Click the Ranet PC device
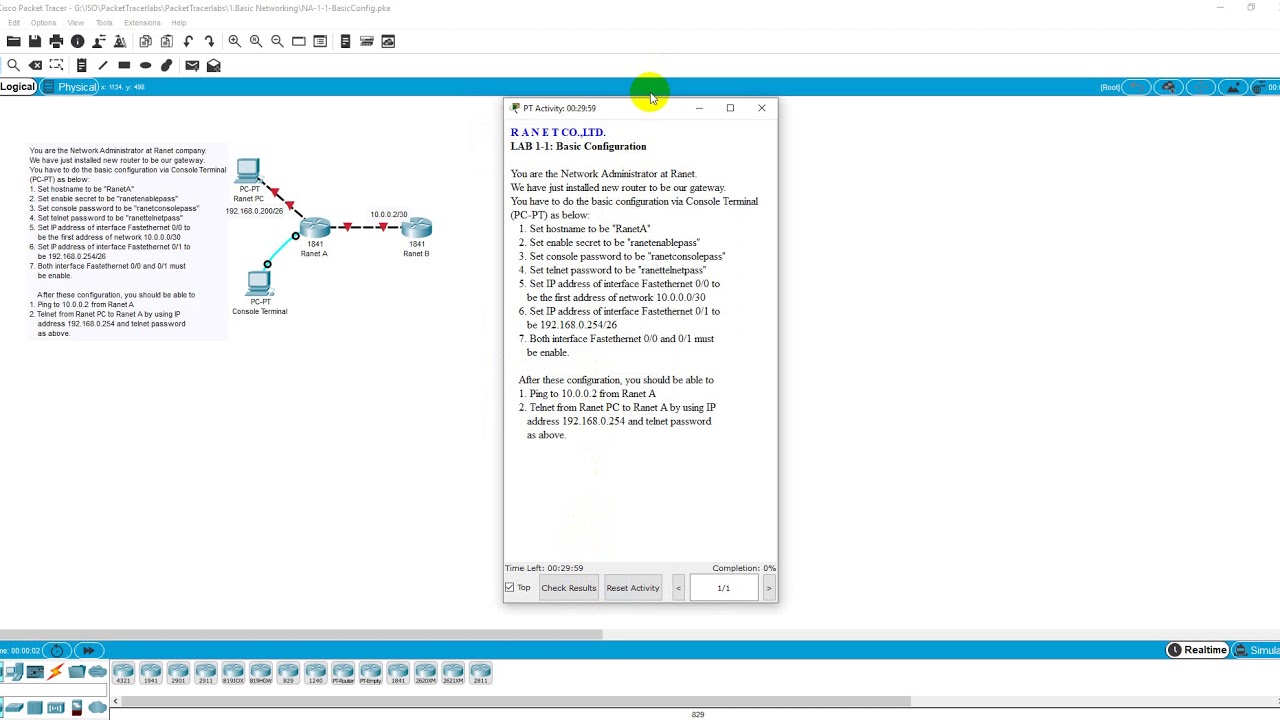 [248, 170]
